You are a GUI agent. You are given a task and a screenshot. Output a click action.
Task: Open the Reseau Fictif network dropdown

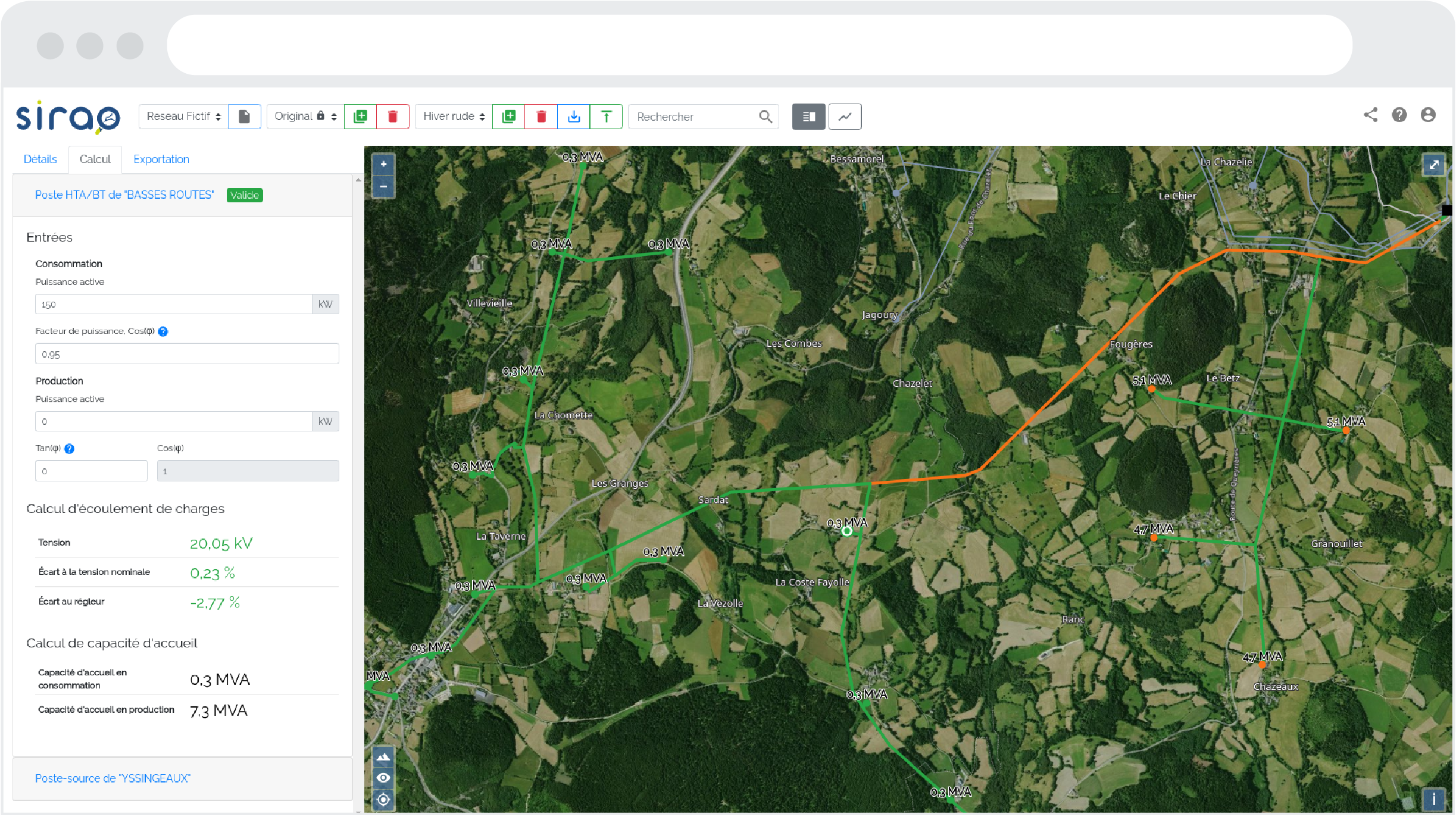click(183, 117)
